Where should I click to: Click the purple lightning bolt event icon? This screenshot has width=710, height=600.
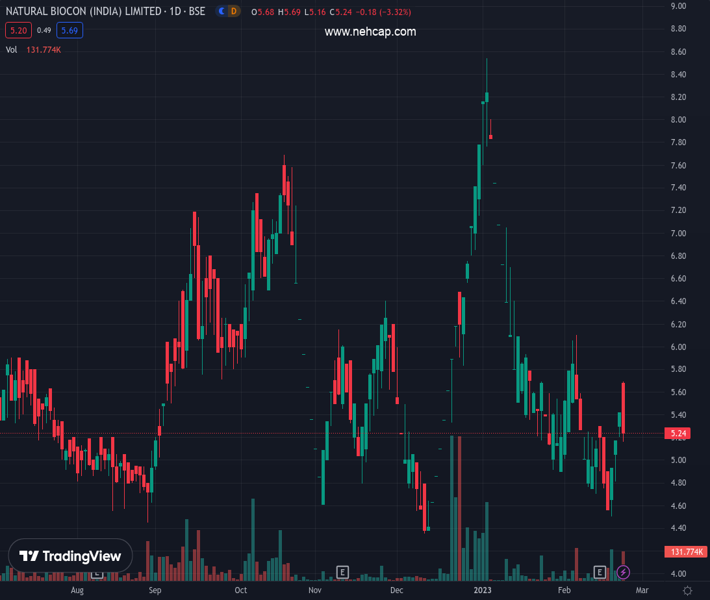(623, 572)
